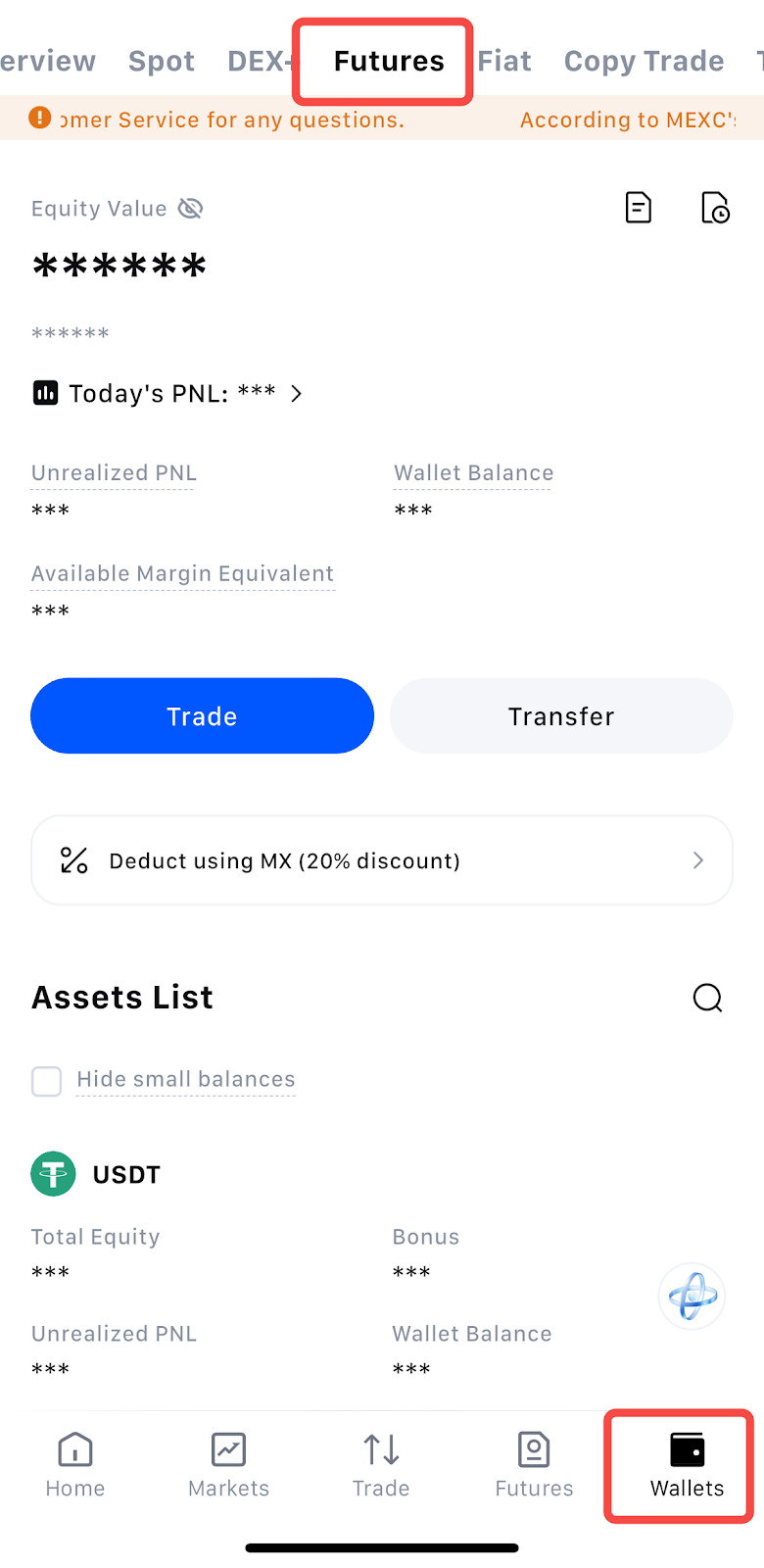This screenshot has width=764, height=1568.
Task: Open Trade arrows in bottom navigation
Action: coord(381,1465)
